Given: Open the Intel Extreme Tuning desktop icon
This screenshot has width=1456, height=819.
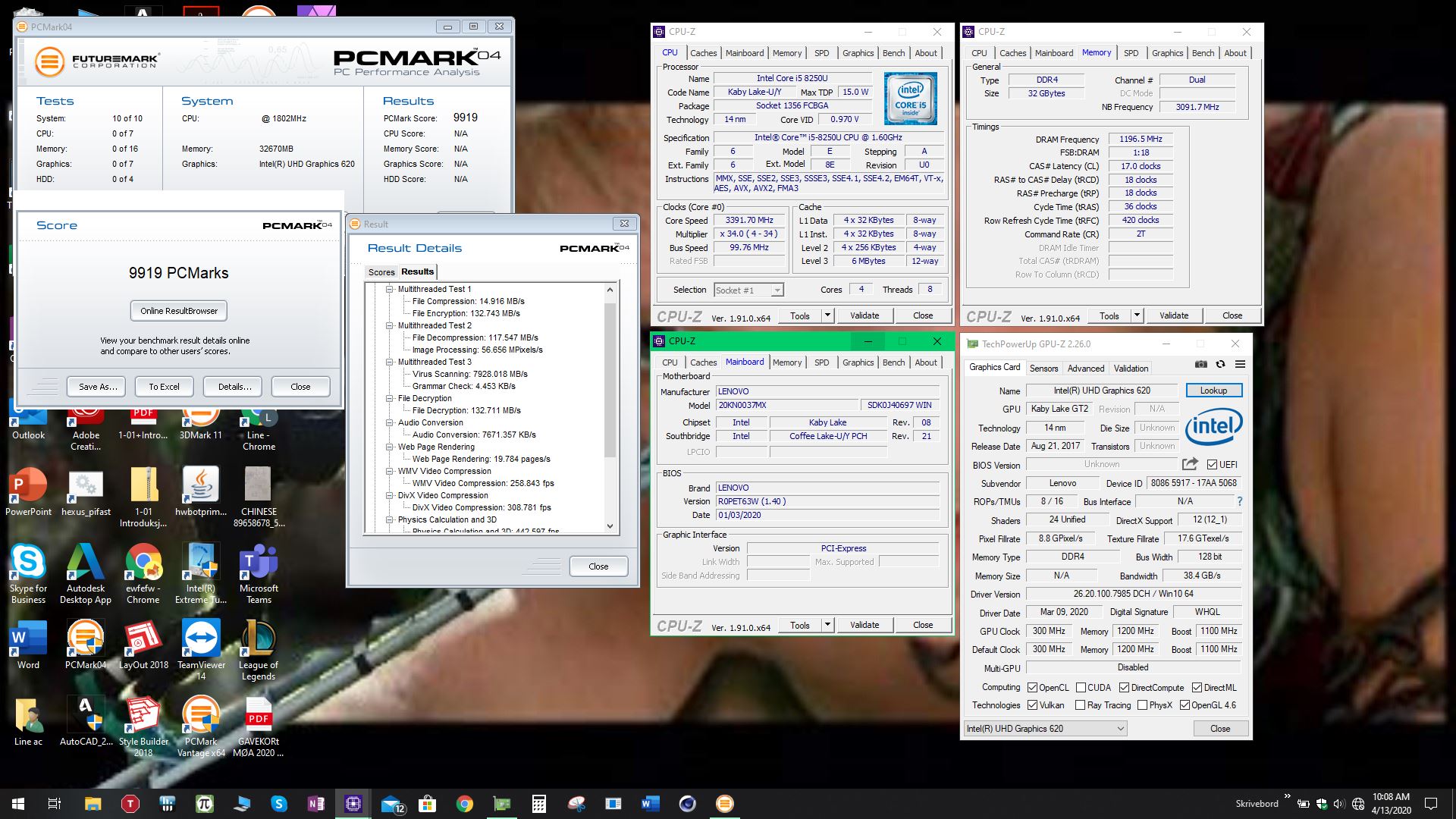Looking at the screenshot, I should tap(201, 574).
